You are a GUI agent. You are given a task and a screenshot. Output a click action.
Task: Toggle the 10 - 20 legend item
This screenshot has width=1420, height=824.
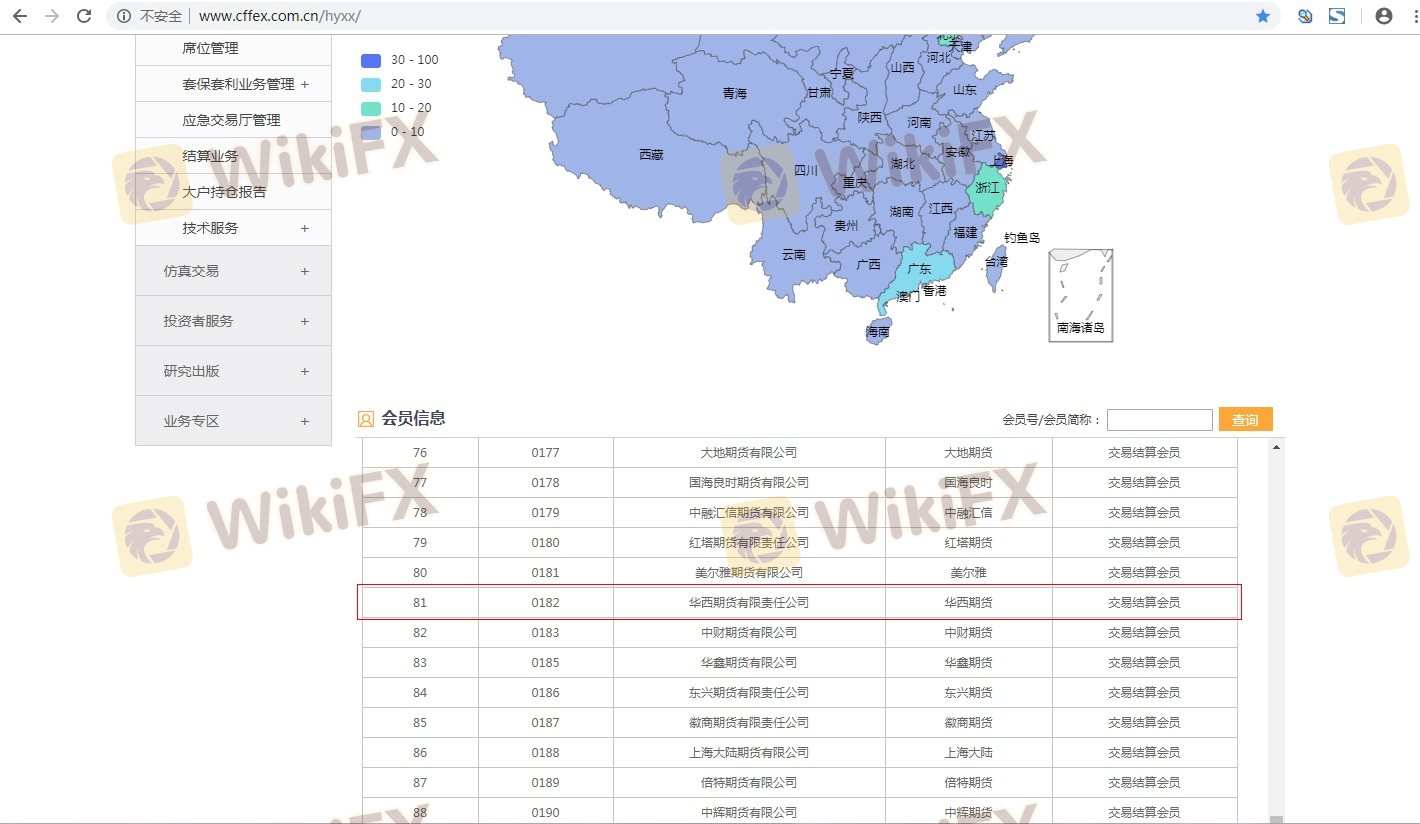pos(400,108)
